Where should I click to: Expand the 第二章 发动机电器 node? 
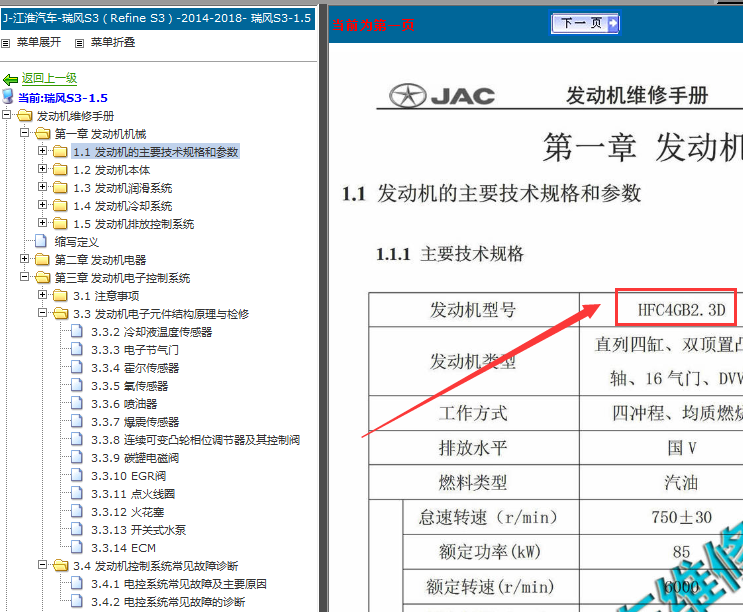tap(25, 259)
